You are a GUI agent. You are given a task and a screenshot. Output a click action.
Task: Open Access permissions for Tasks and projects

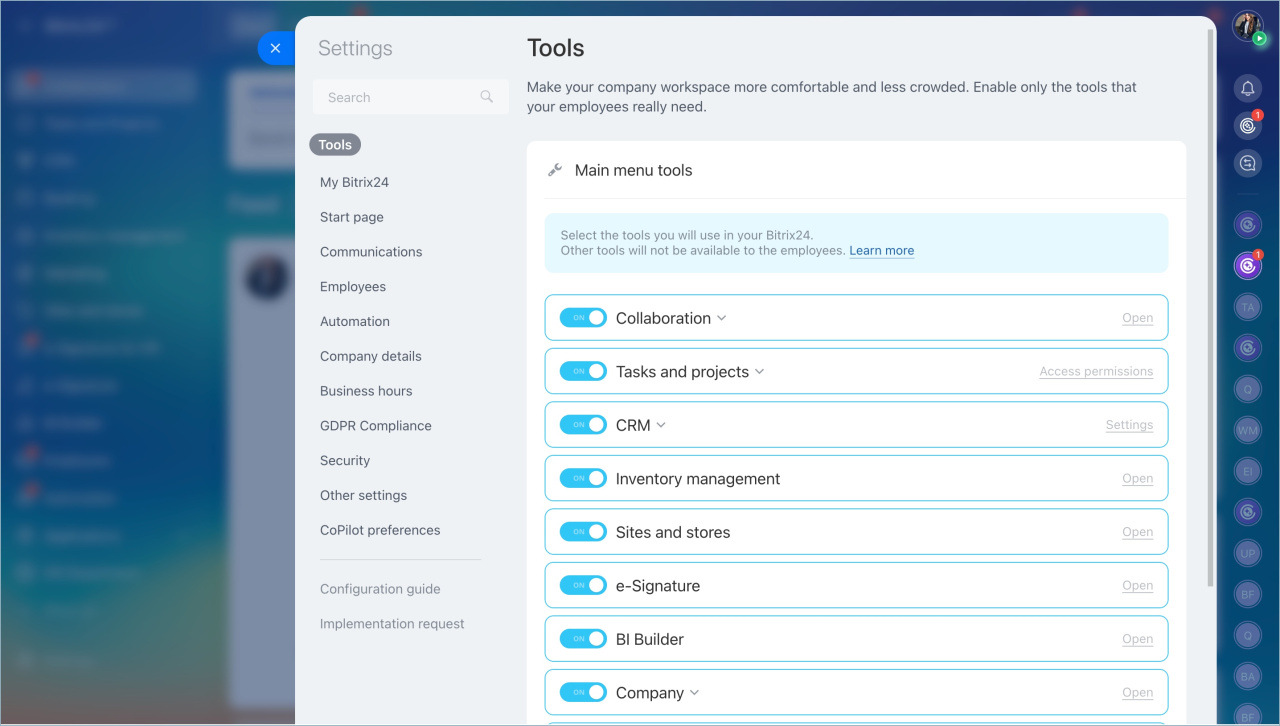(1096, 372)
